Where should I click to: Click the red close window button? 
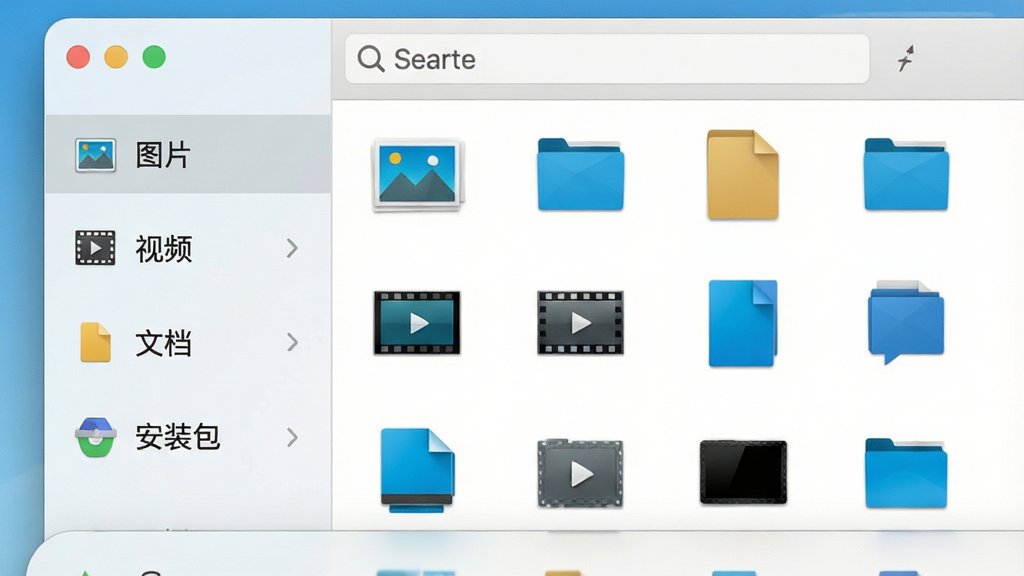(78, 57)
